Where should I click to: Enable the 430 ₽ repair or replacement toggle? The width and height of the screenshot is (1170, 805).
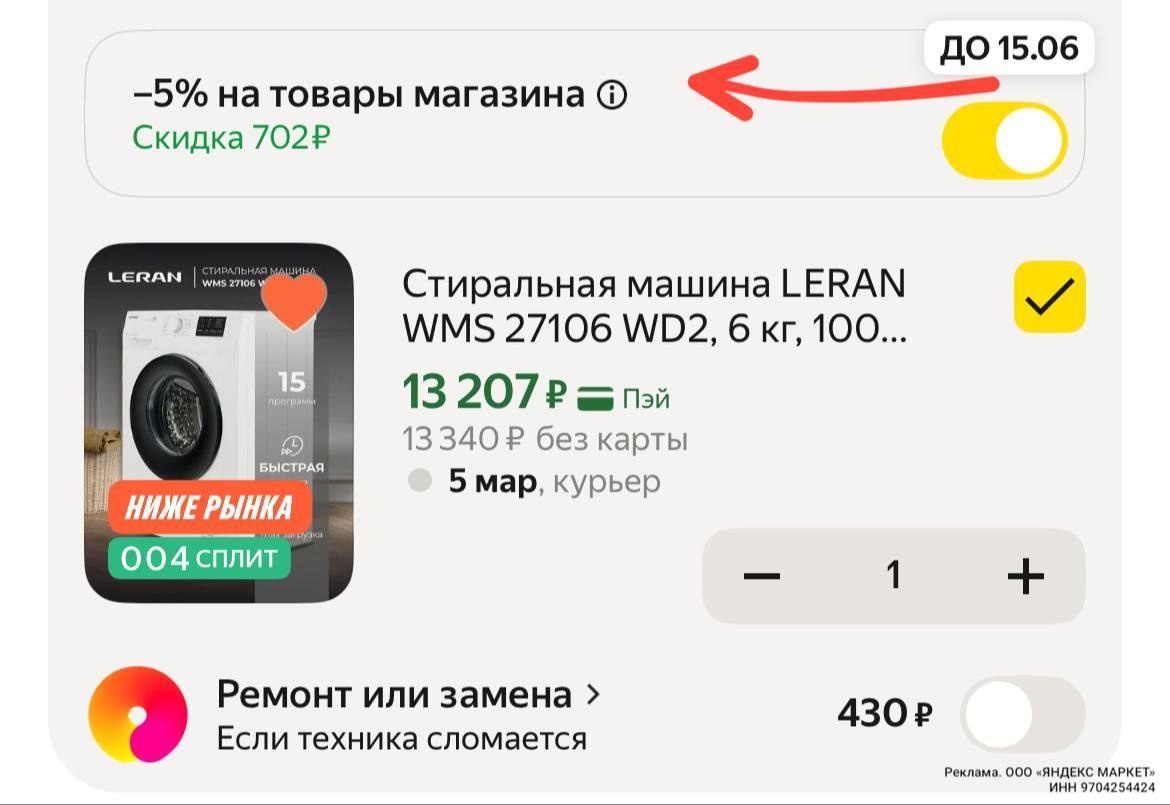tap(1022, 714)
